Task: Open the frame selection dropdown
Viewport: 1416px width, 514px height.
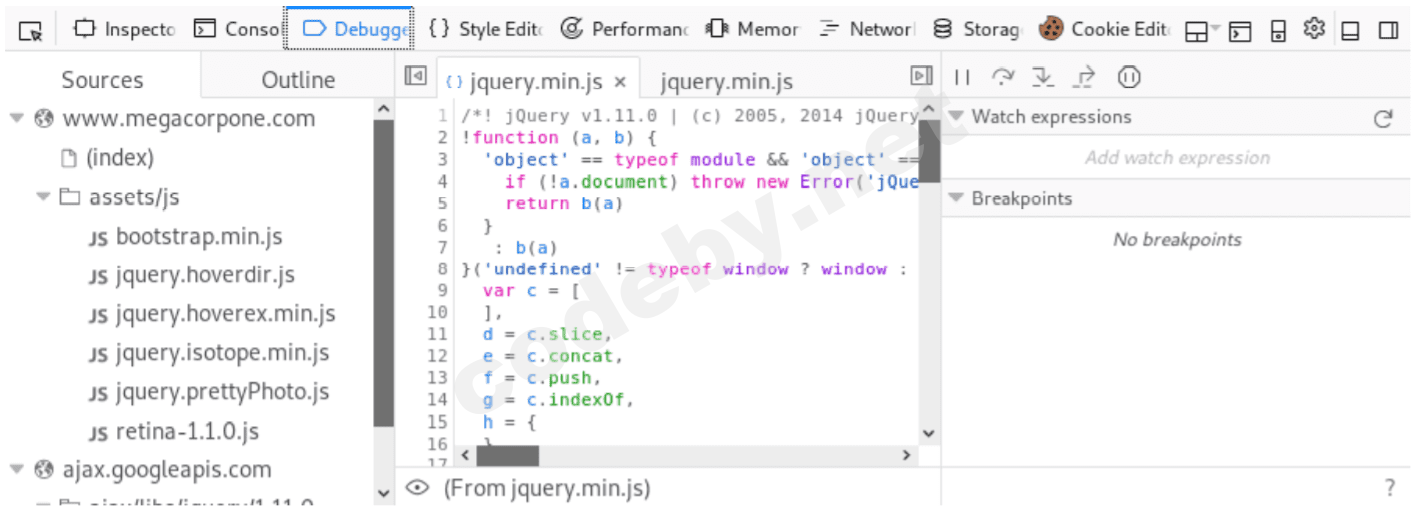Action: 1203,32
